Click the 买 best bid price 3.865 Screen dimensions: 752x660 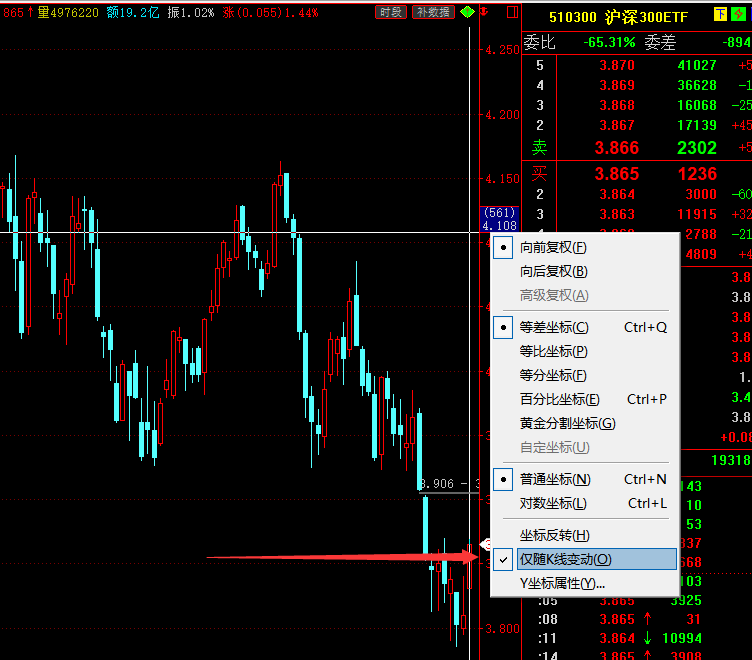click(x=617, y=174)
